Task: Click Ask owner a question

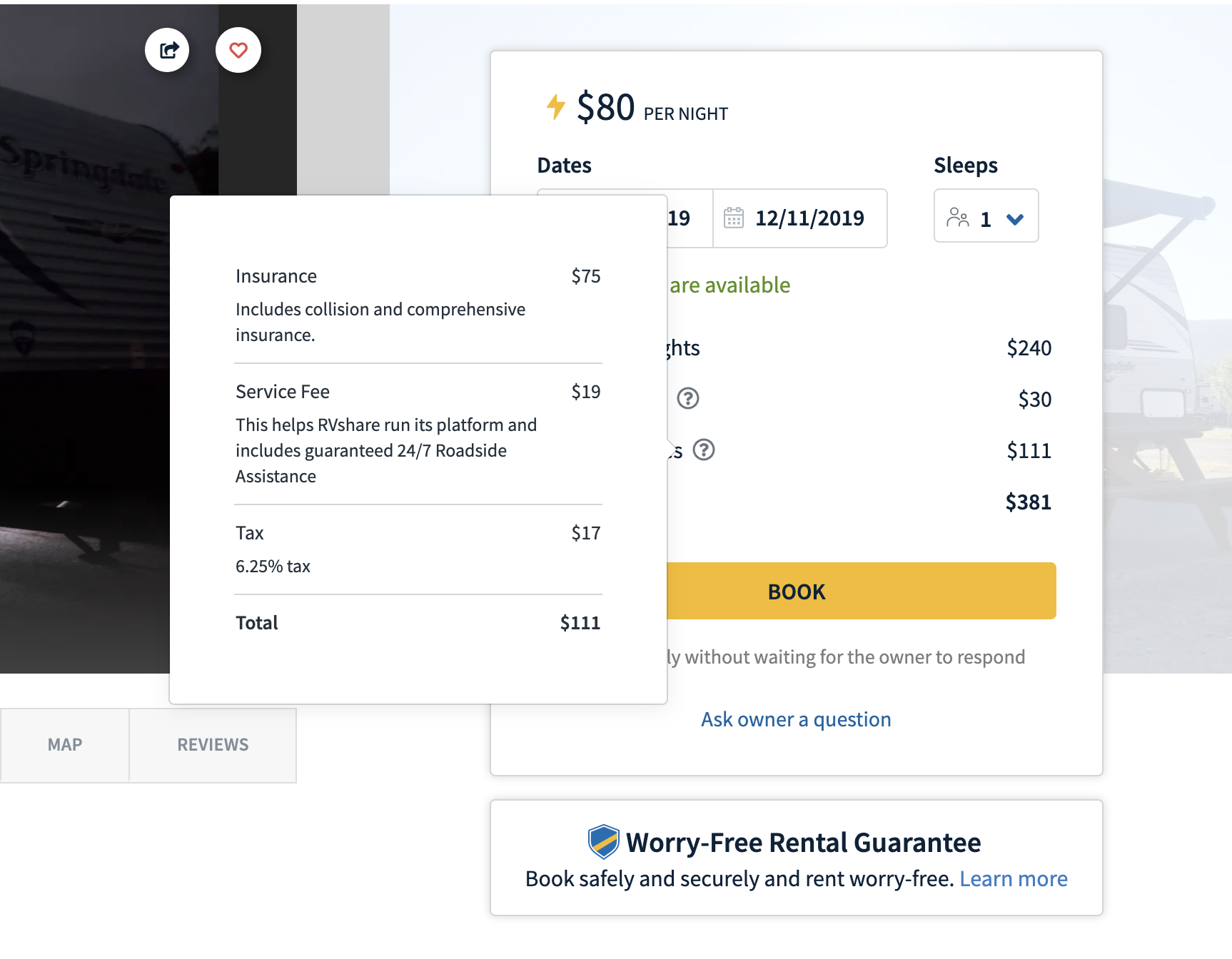Action: click(795, 719)
